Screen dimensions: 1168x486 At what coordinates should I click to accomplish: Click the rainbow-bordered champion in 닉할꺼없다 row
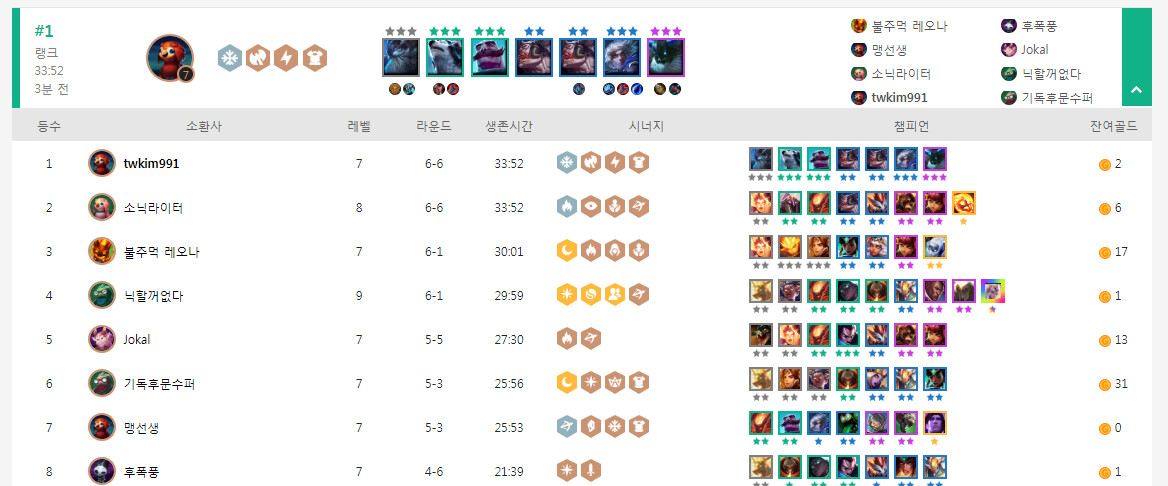point(993,291)
